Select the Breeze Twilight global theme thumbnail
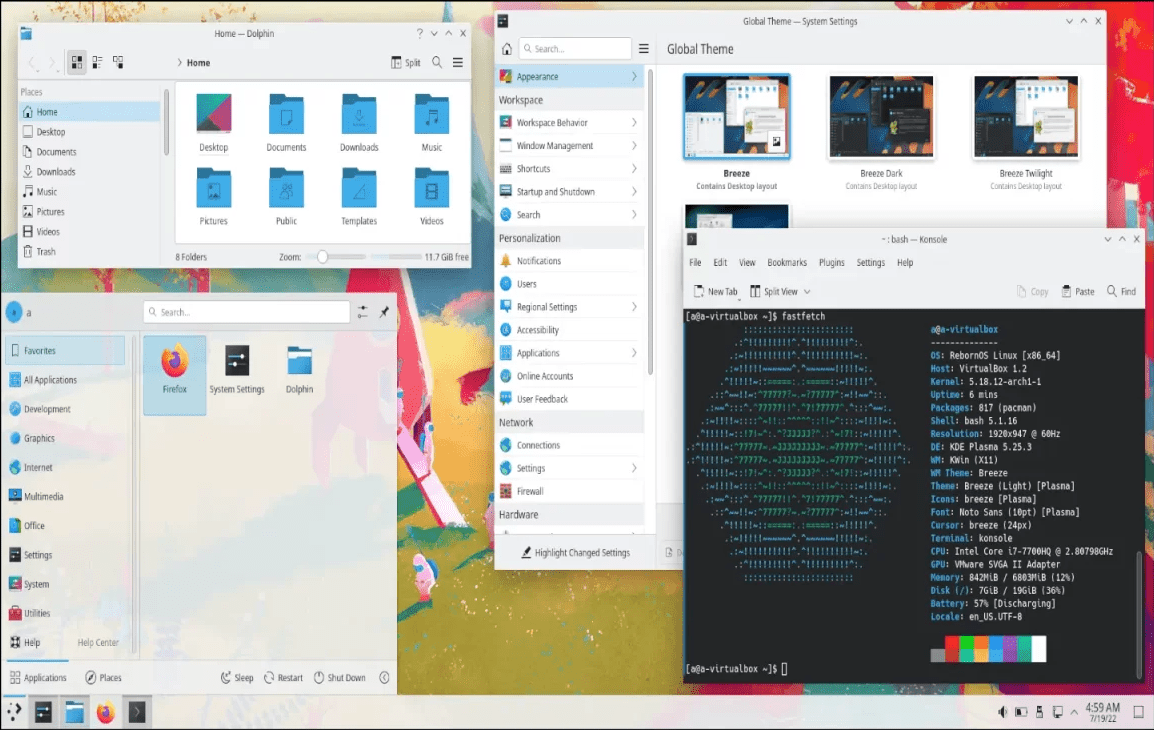This screenshot has height=730, width=1154. pyautogui.click(x=1026, y=116)
